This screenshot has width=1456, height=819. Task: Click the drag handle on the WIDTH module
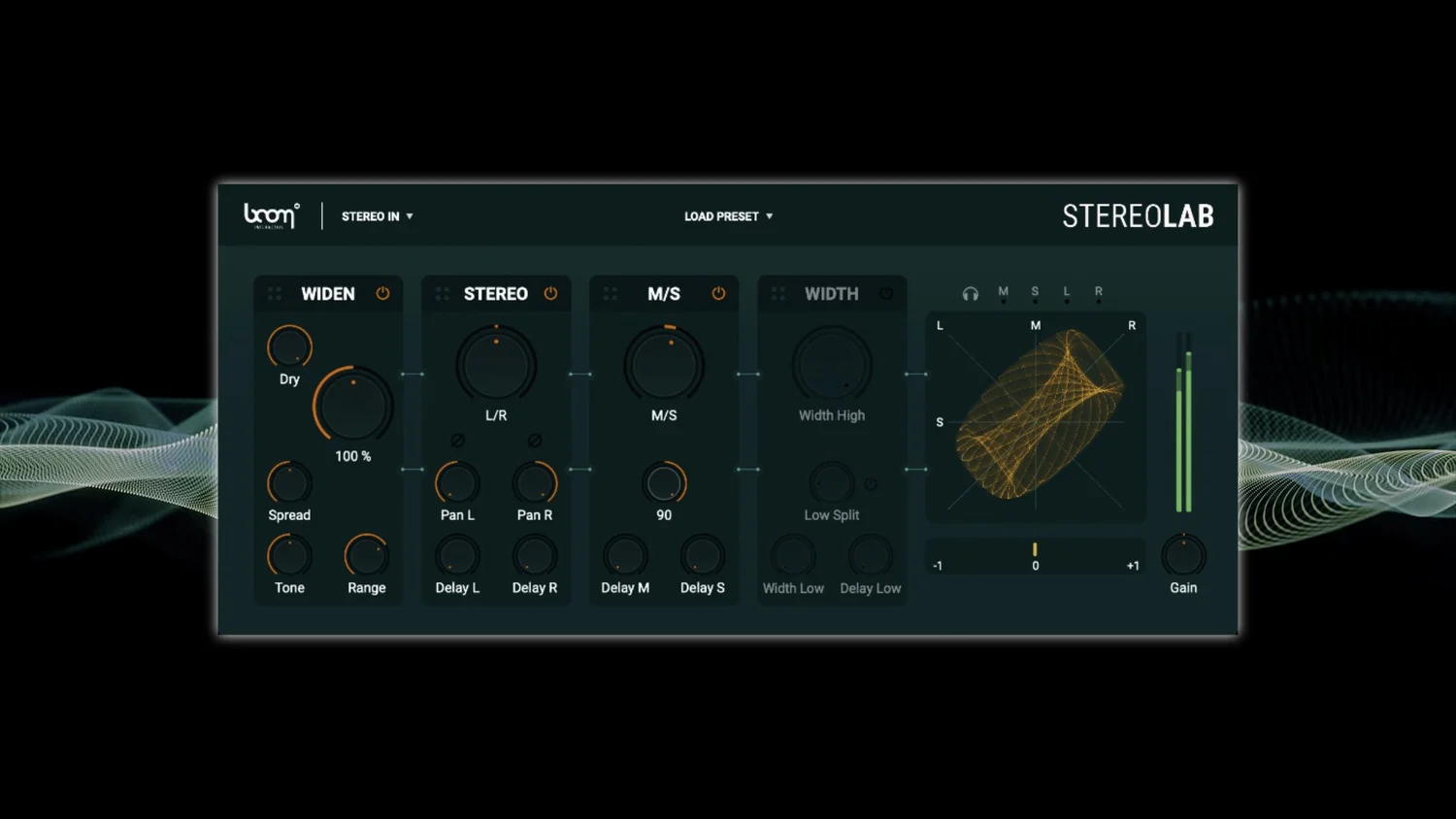pos(778,293)
